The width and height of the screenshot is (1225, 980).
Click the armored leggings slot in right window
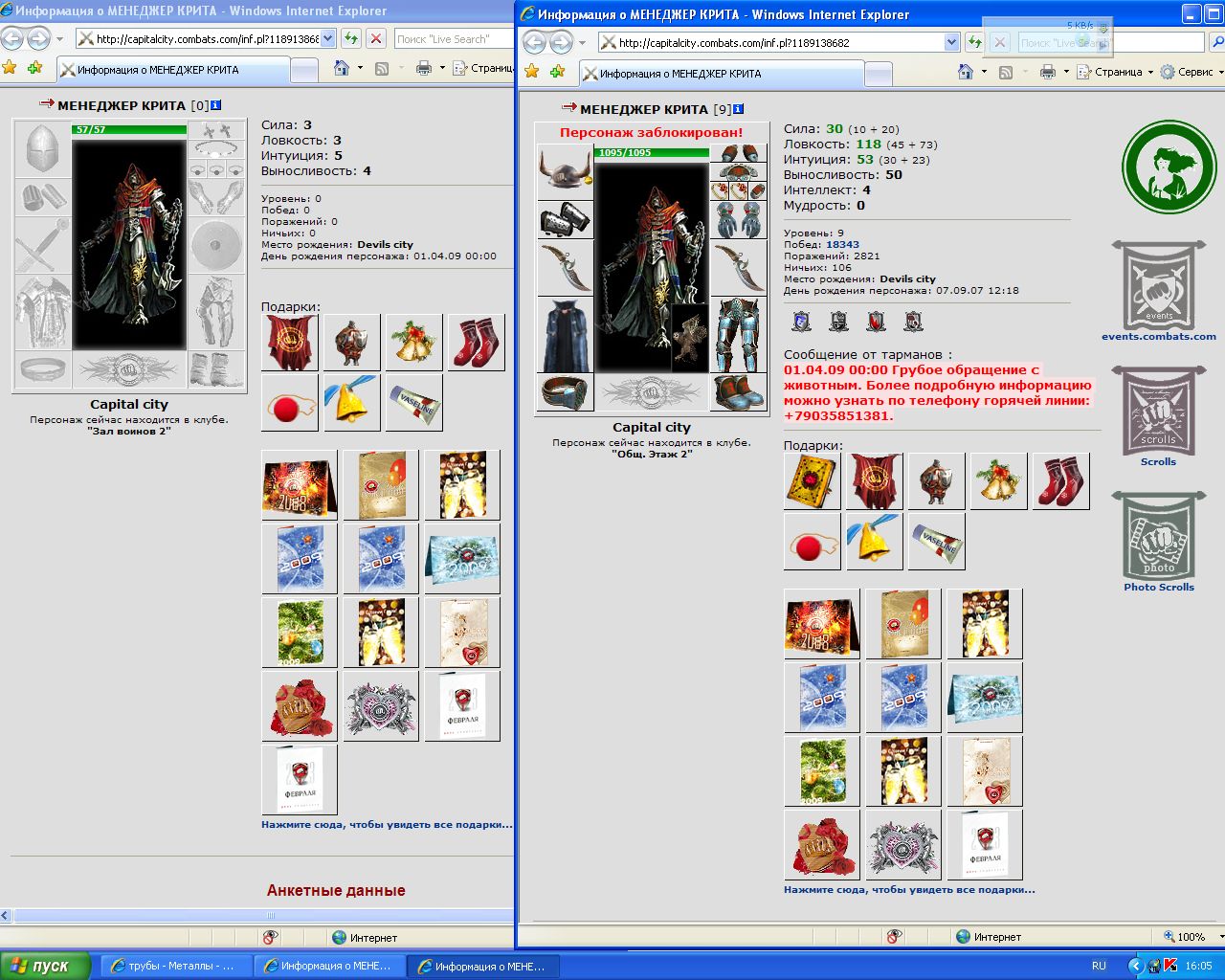coord(738,334)
